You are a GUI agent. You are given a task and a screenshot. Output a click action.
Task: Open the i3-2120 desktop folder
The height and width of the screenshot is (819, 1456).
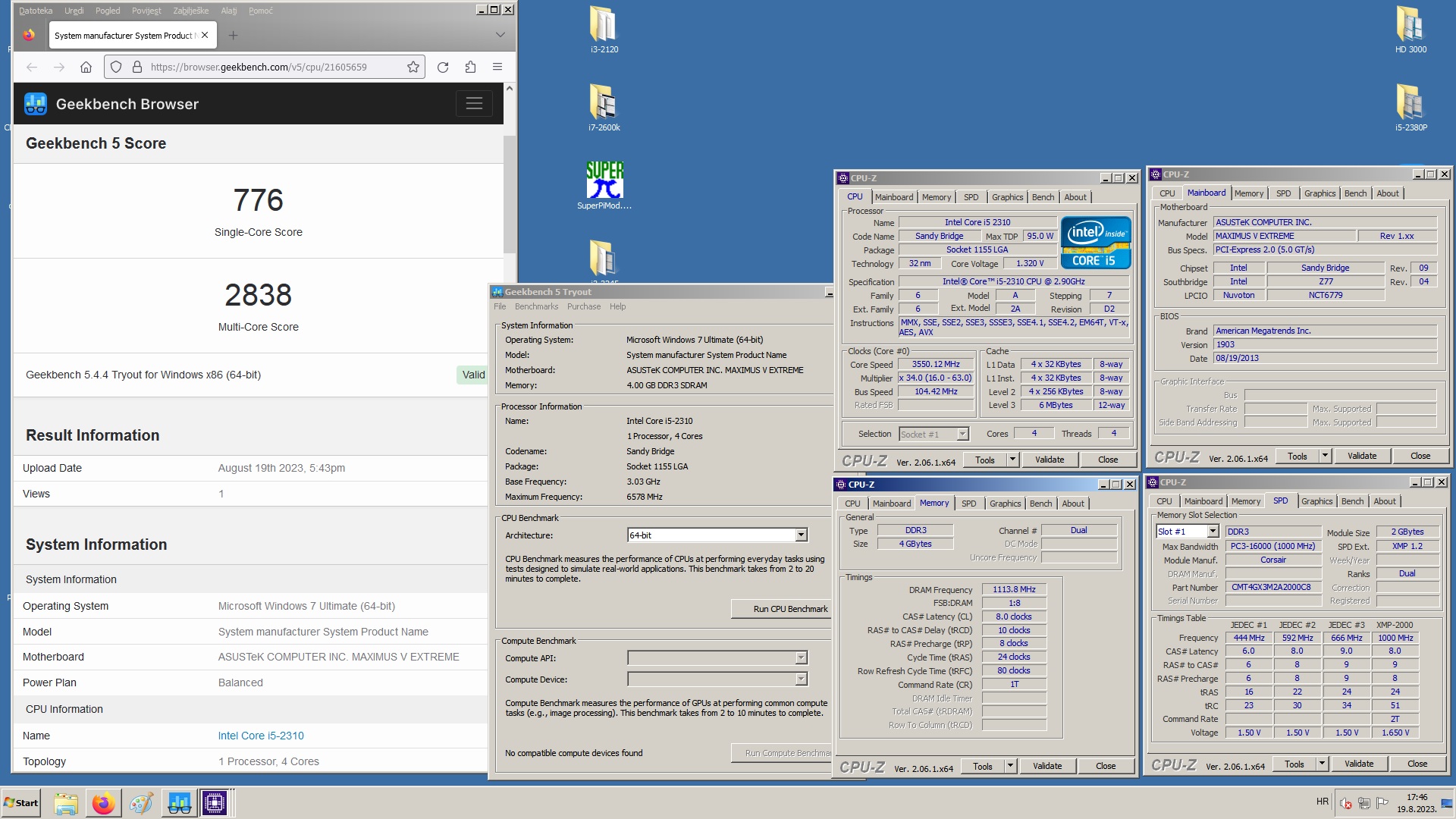click(604, 29)
